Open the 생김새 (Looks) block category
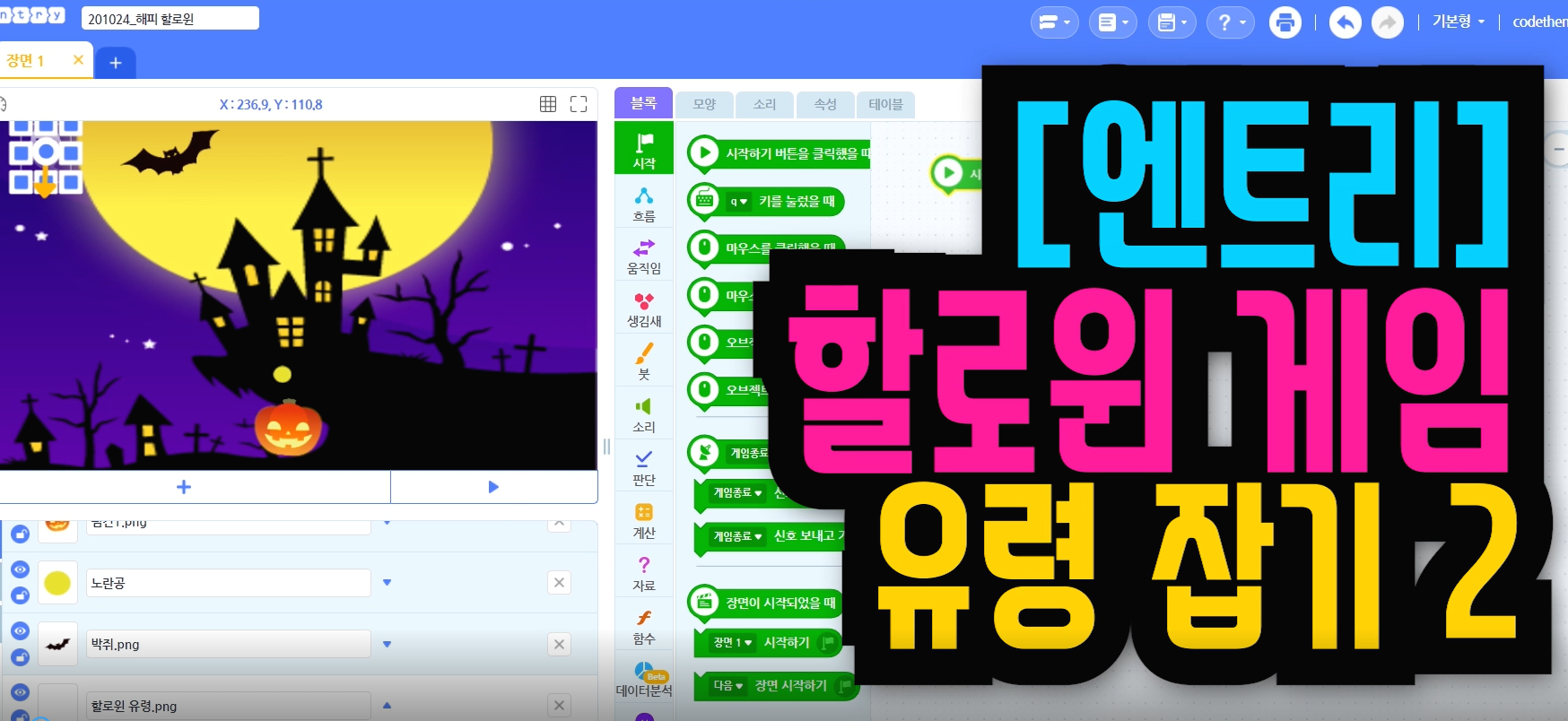 tap(644, 308)
